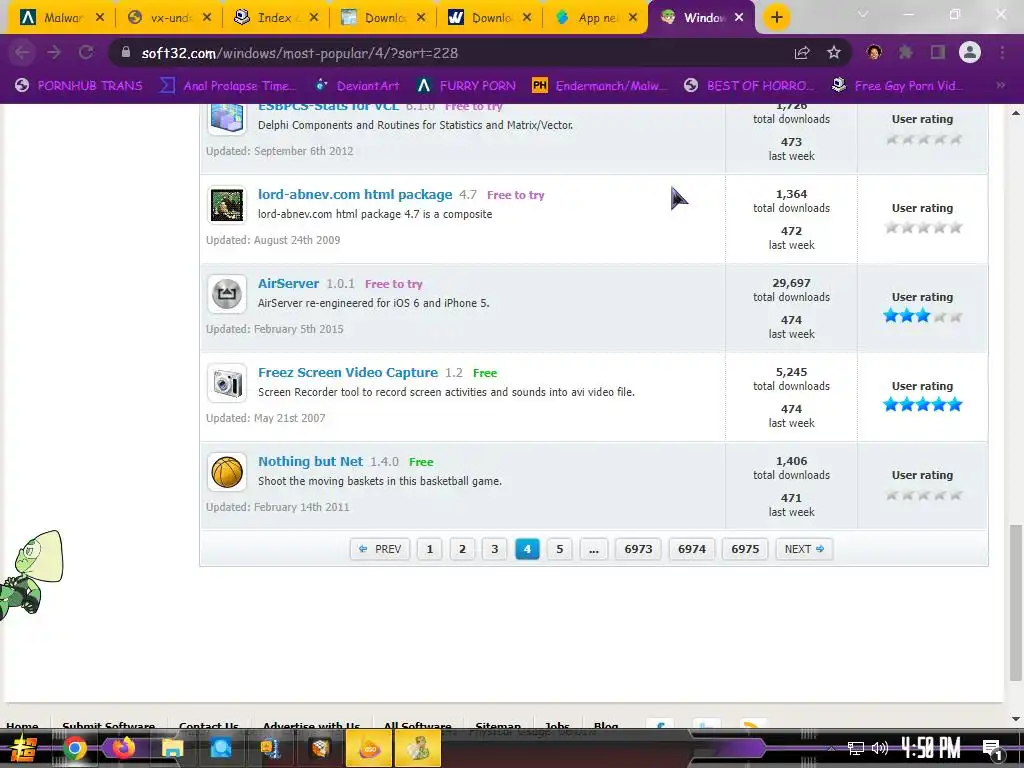Viewport: 1024px width, 768px height.
Task: Click the browser forward arrow
Action: (54, 53)
